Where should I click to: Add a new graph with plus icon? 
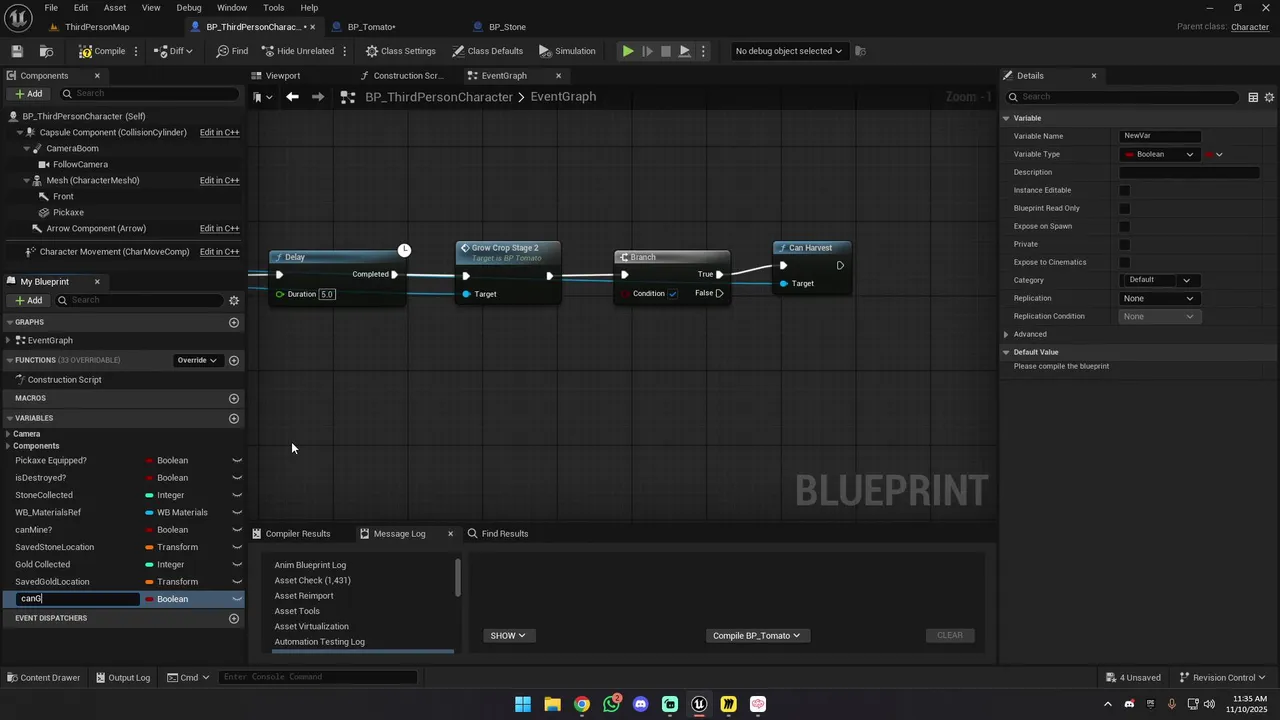[x=234, y=323]
